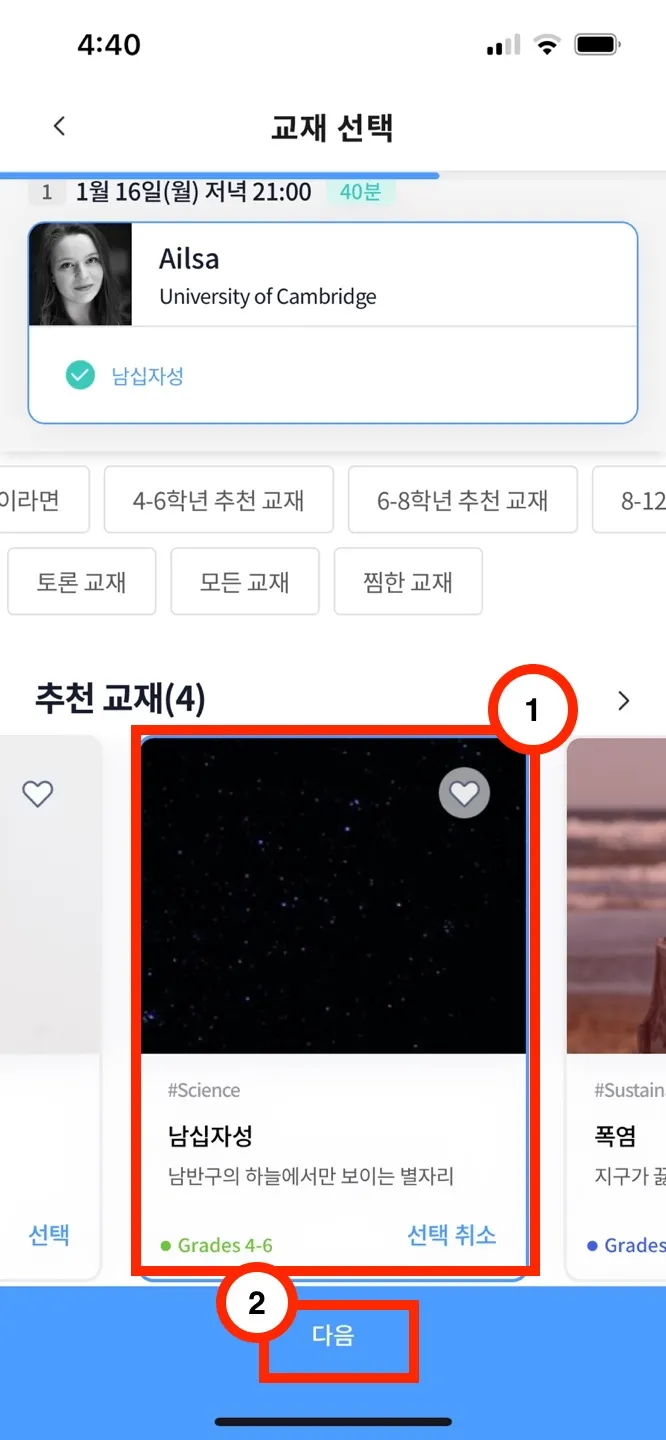
Task: Tap the blue progress bar under header
Action: pos(219,175)
